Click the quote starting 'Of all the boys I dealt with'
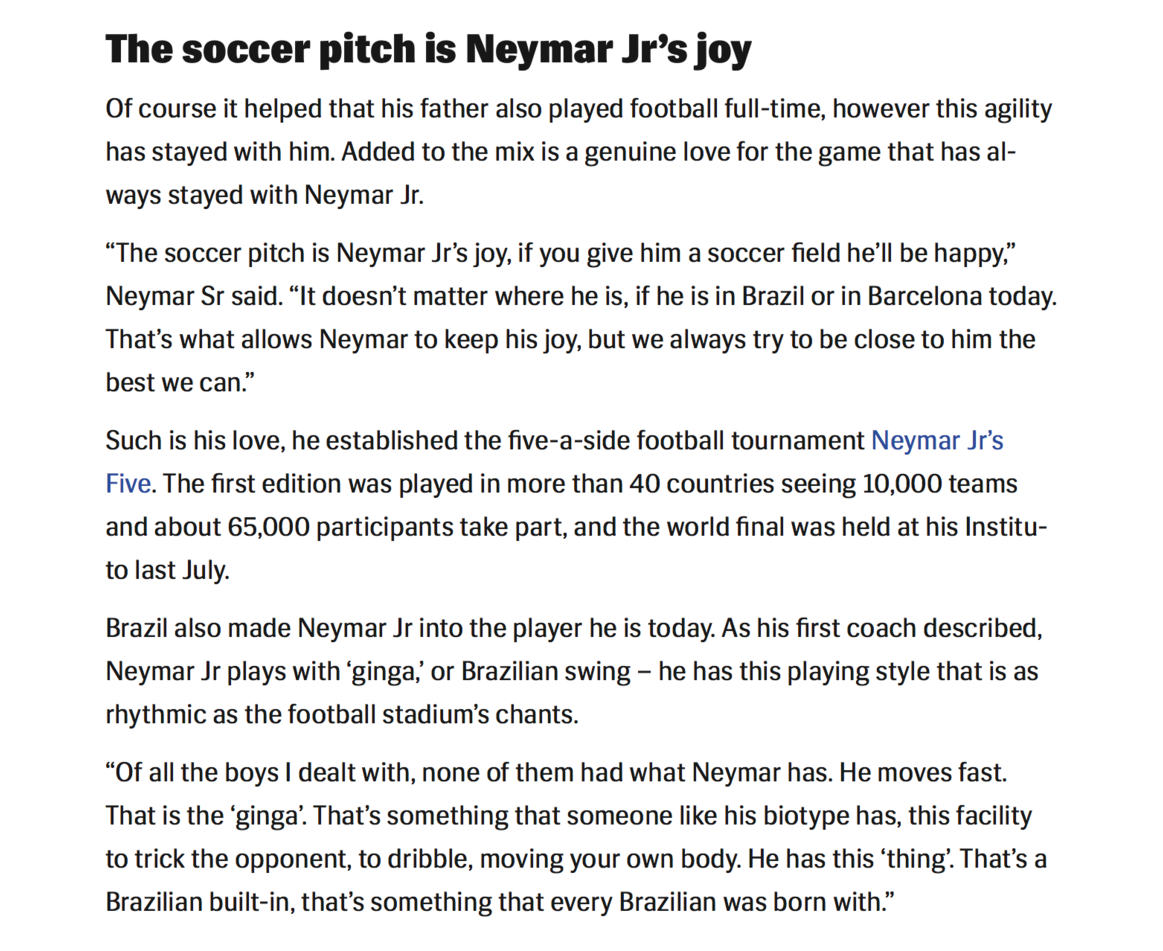Viewport: 1163px width, 951px height. [x=576, y=838]
